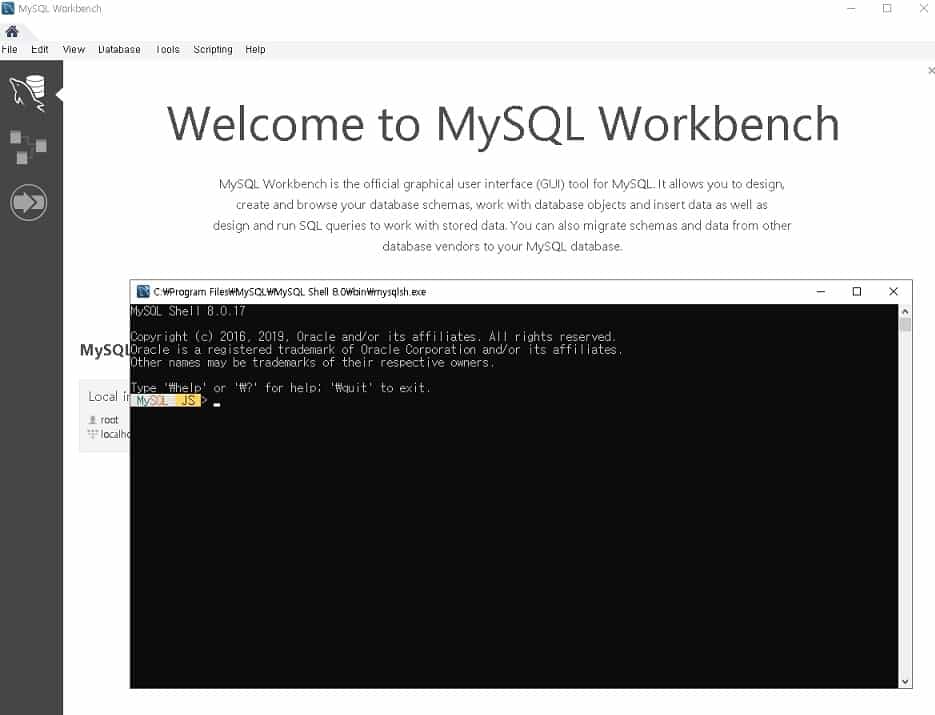The width and height of the screenshot is (935, 715).
Task: Open the Help menu
Action: (255, 49)
